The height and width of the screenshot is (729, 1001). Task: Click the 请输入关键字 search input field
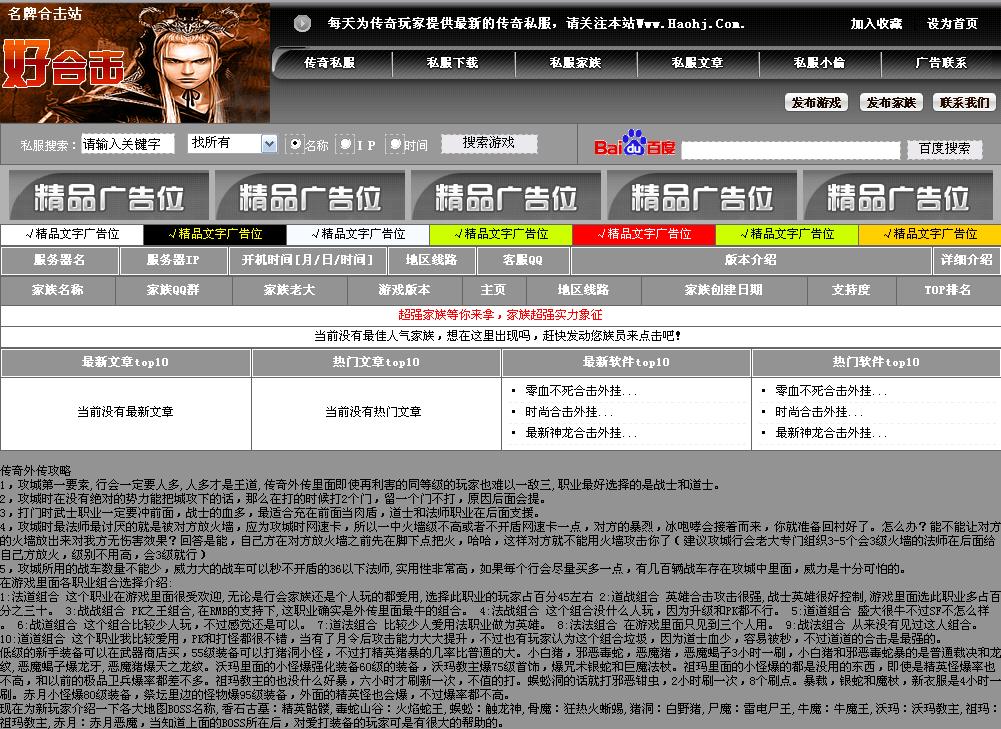pos(126,143)
